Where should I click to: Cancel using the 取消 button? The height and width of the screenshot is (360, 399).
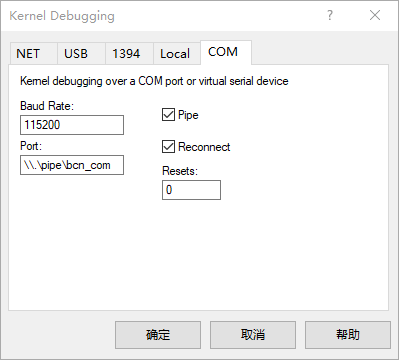[x=253, y=335]
